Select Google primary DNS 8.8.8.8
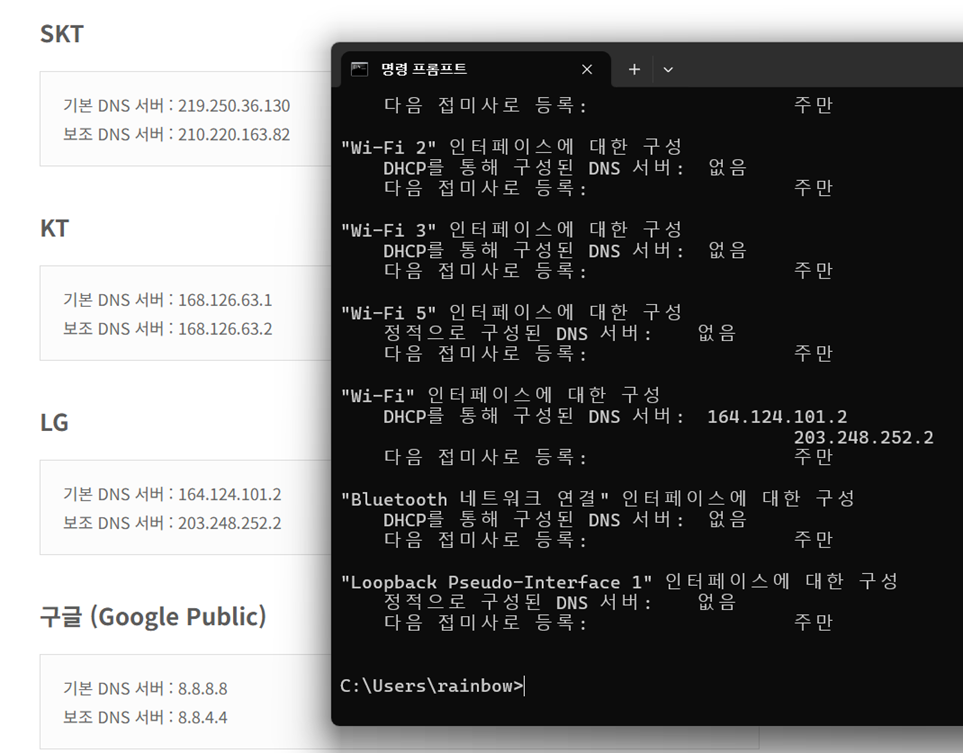This screenshot has height=753, width=963. click(203, 689)
